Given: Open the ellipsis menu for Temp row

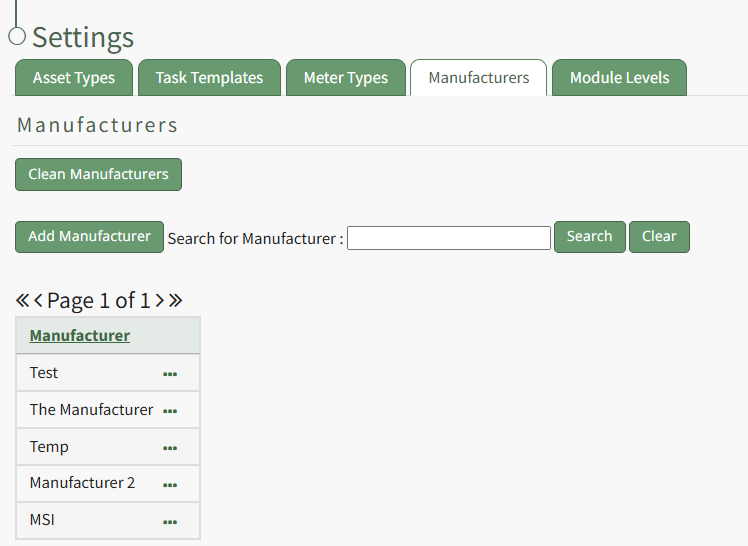Looking at the screenshot, I should [x=170, y=448].
